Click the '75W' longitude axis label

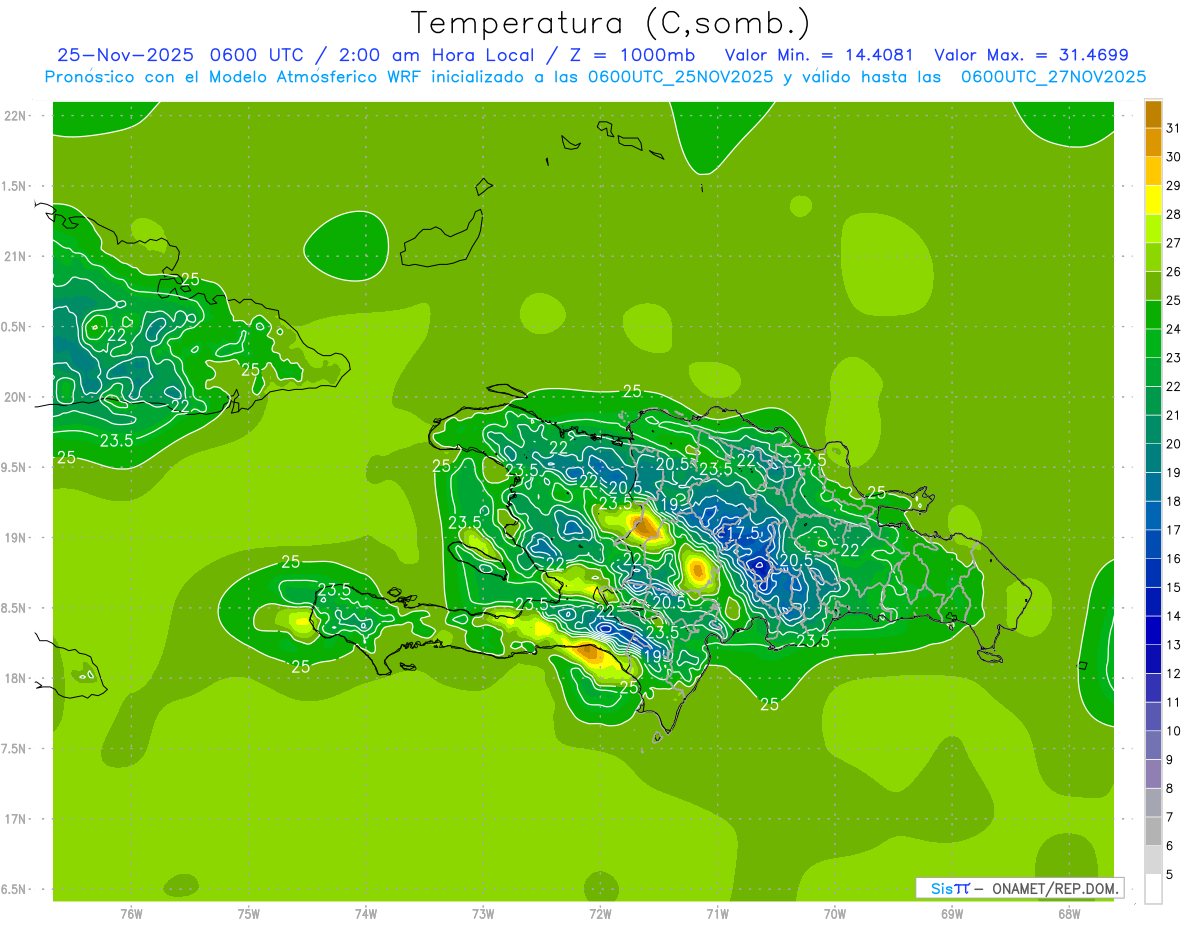click(249, 914)
